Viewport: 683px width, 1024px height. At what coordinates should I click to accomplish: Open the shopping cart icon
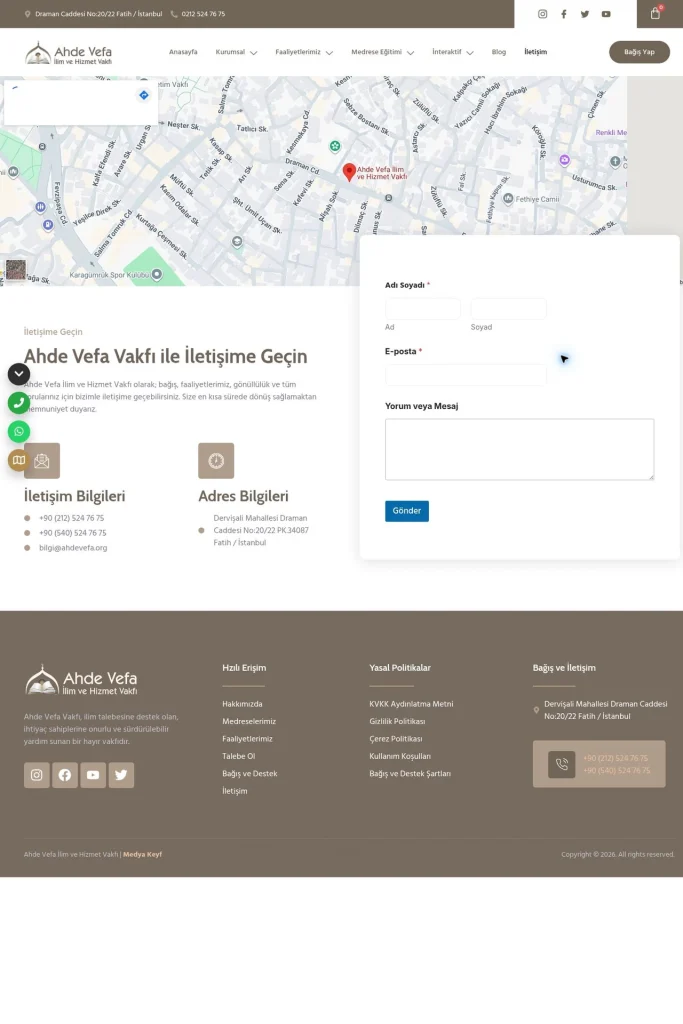[x=655, y=13]
